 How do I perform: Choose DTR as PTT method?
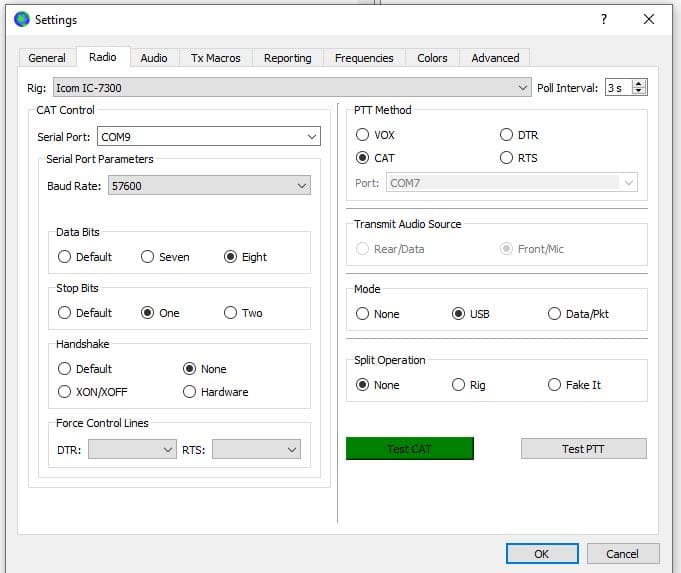519,135
